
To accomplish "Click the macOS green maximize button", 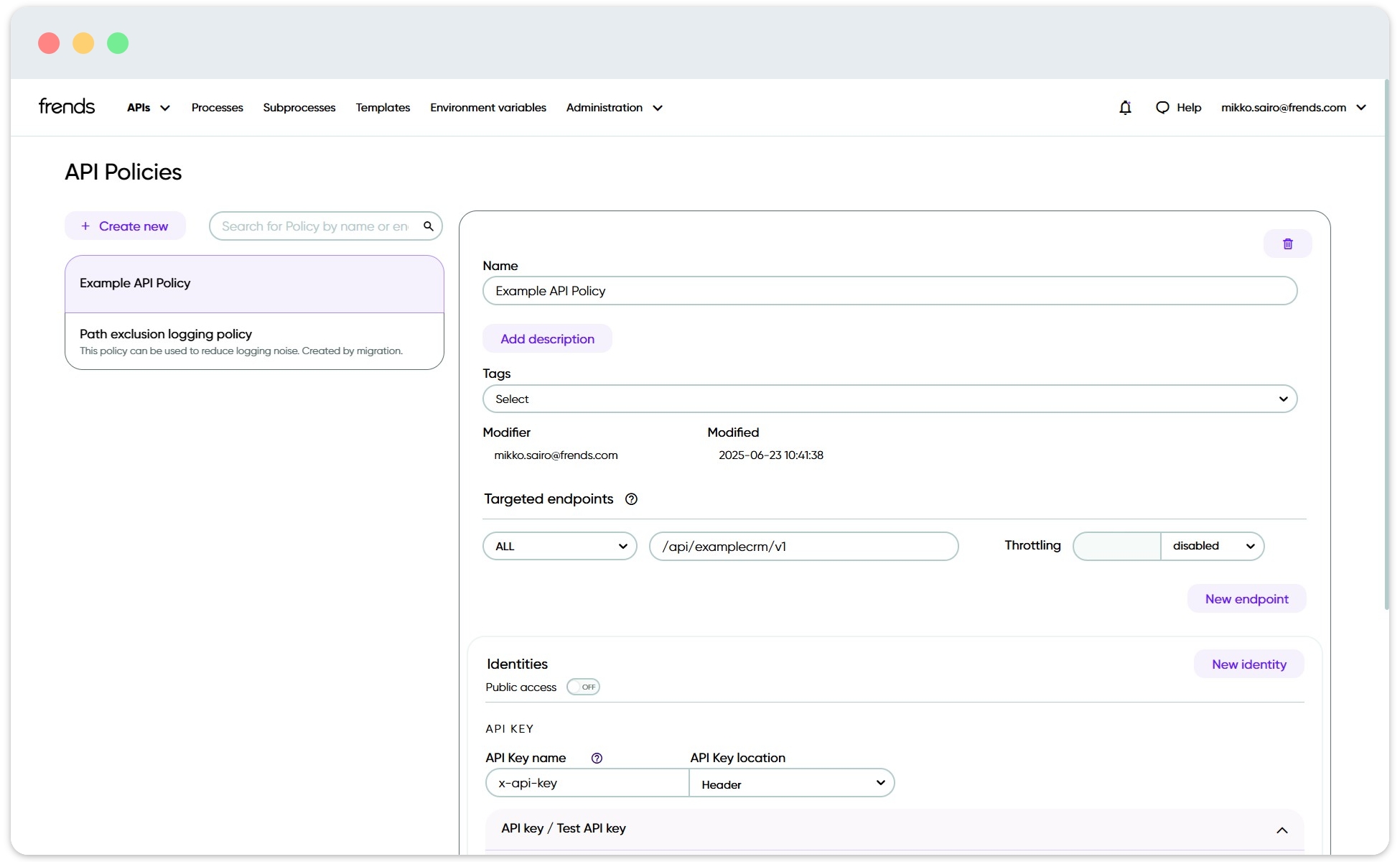I will [x=118, y=43].
